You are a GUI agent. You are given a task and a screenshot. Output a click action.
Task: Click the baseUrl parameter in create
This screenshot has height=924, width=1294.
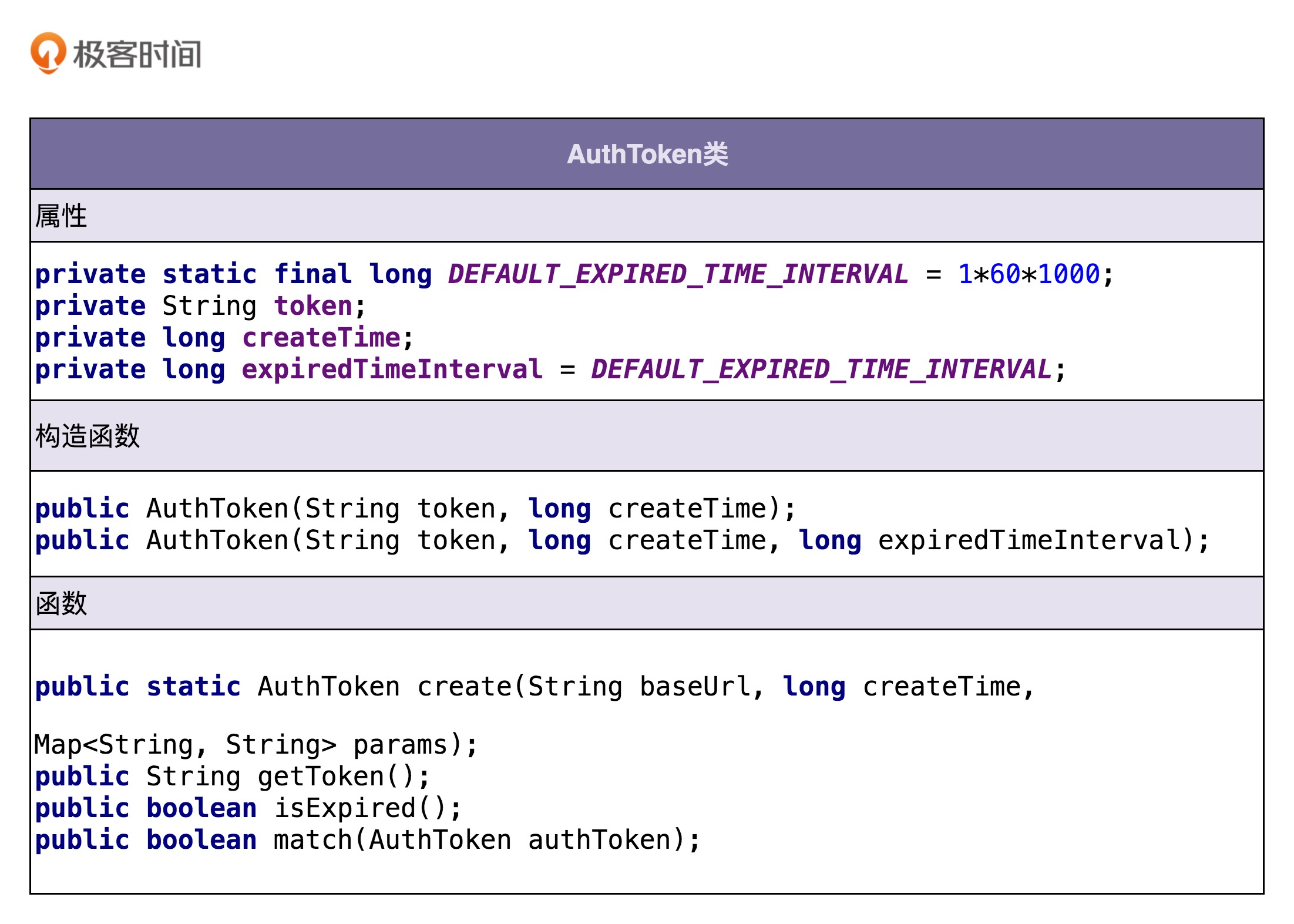(694, 687)
